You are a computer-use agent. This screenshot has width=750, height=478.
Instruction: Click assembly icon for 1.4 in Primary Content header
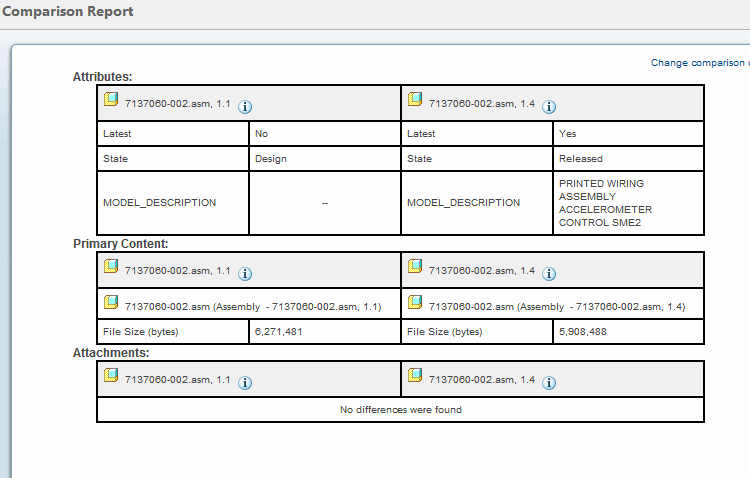[415, 266]
